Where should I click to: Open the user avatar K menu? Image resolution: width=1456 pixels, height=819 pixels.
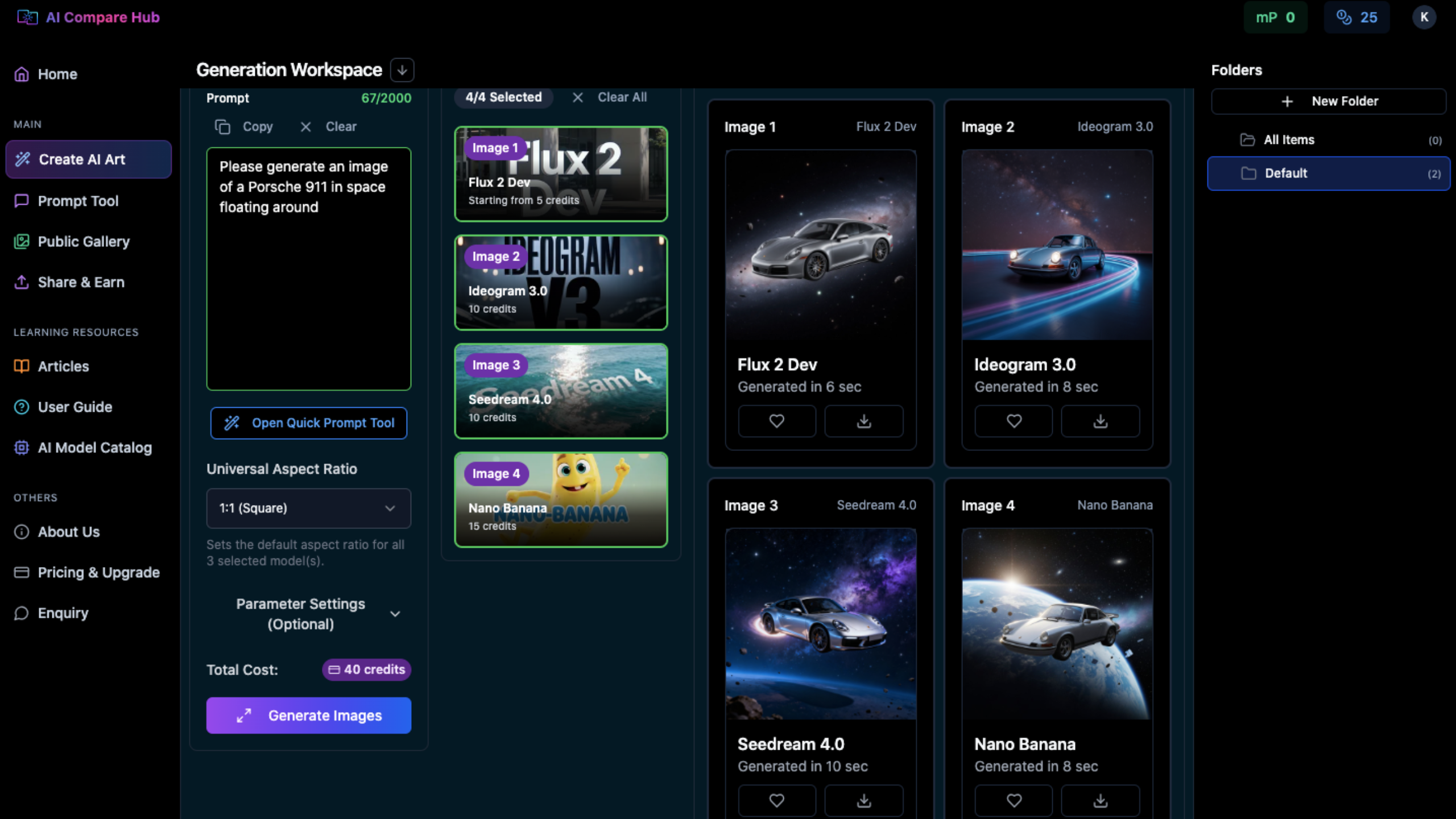[x=1424, y=17]
